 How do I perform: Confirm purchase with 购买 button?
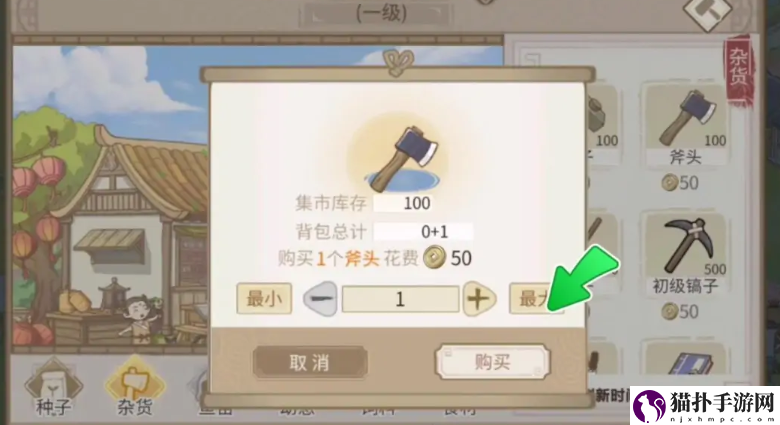coord(492,362)
